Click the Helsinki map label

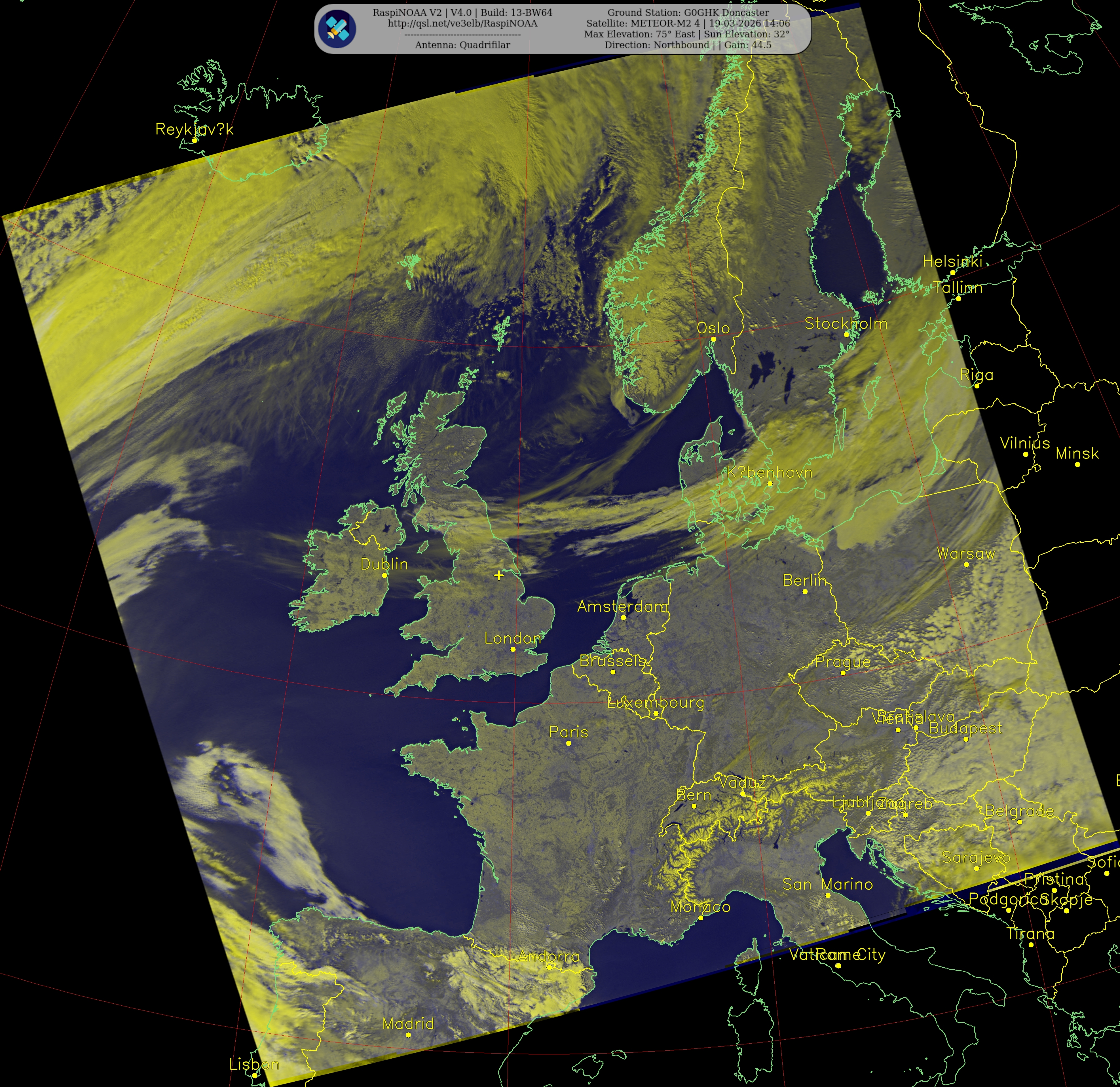pyautogui.click(x=952, y=262)
